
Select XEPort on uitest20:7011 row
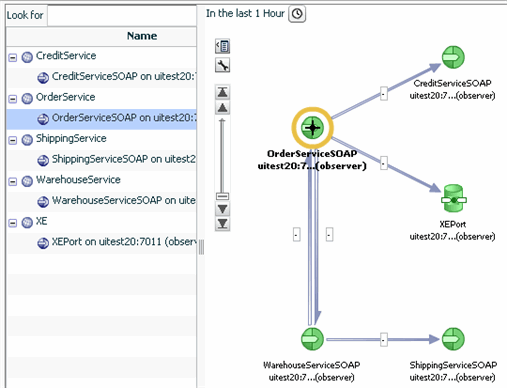(101, 243)
